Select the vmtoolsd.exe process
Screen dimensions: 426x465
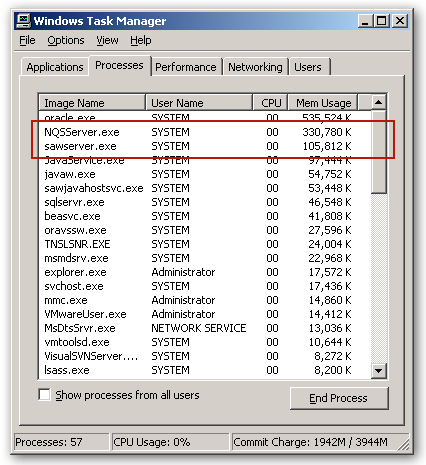pyautogui.click(x=204, y=342)
